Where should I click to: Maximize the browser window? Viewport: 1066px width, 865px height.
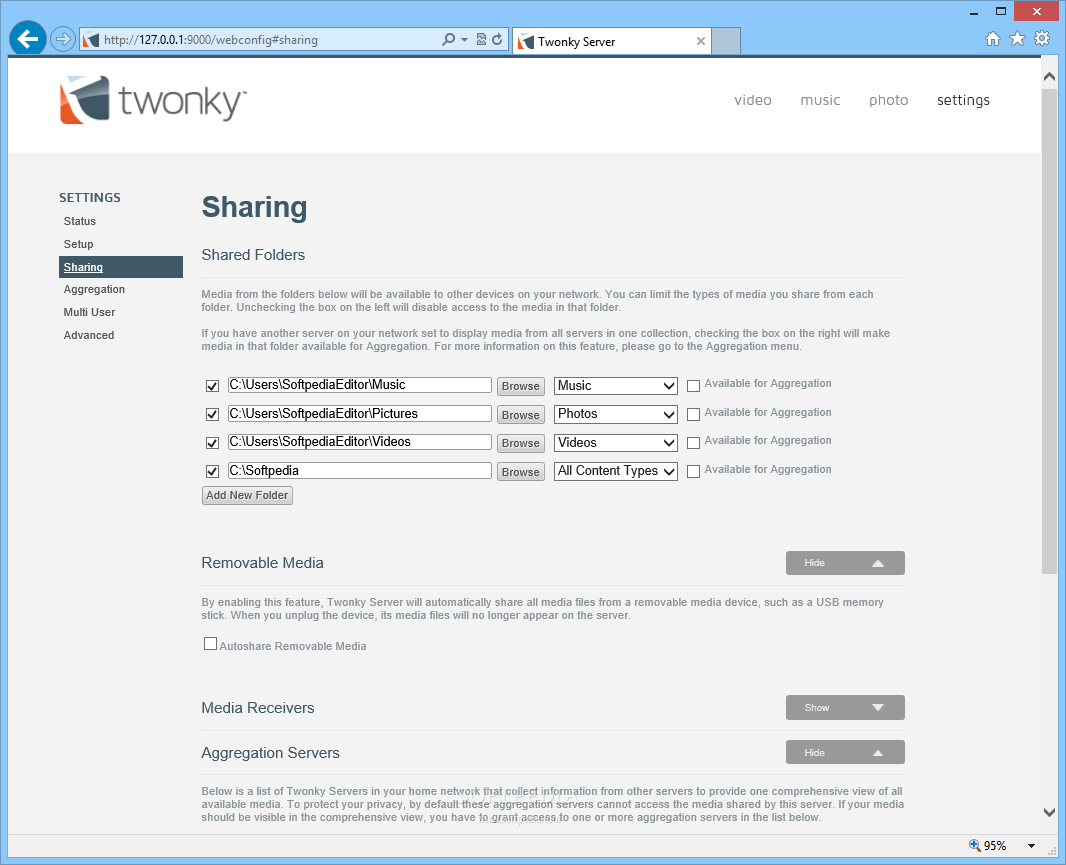pos(1001,12)
